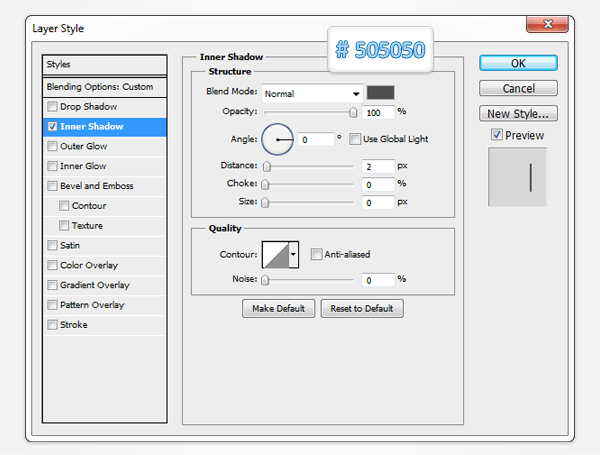Enable the Anti-aliased checkbox
The image size is (600, 455).
pos(317,255)
